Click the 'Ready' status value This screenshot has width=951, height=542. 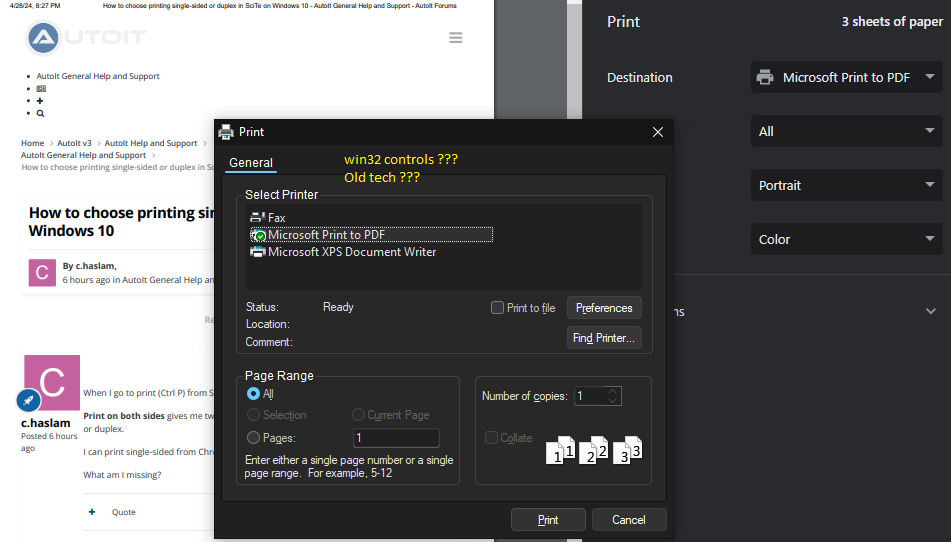click(x=338, y=307)
